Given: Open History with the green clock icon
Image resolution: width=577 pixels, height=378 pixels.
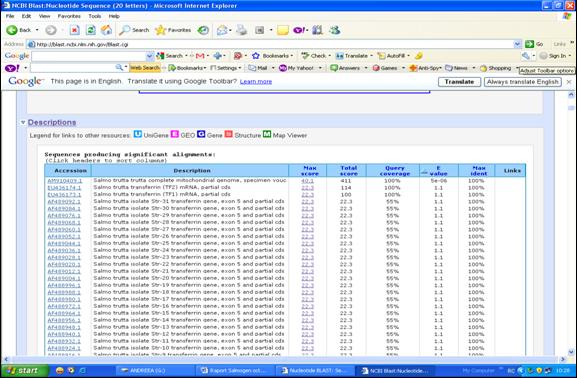Looking at the screenshot, I should click(203, 30).
